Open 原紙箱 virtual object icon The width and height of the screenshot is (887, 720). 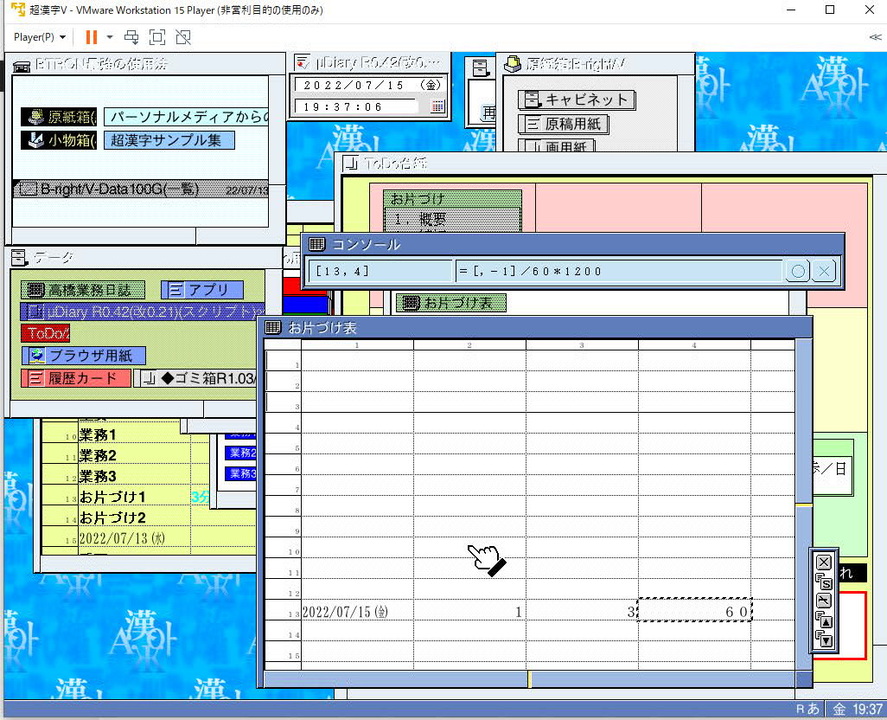pos(59,117)
